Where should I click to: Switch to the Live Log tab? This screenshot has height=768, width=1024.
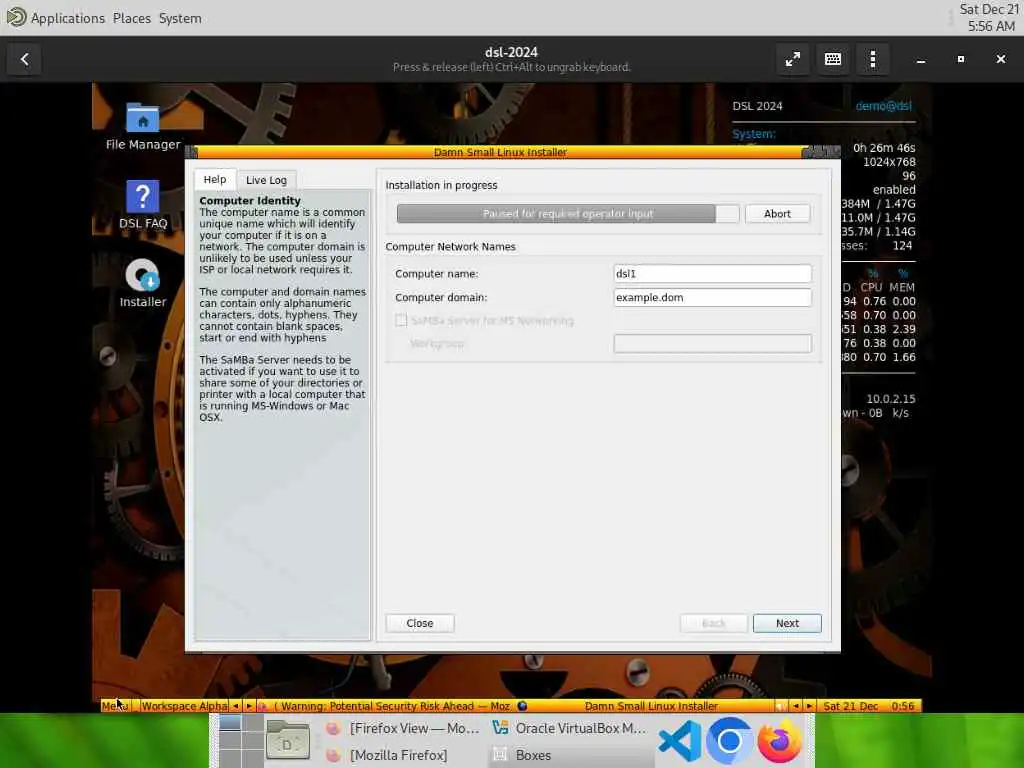[x=266, y=180]
